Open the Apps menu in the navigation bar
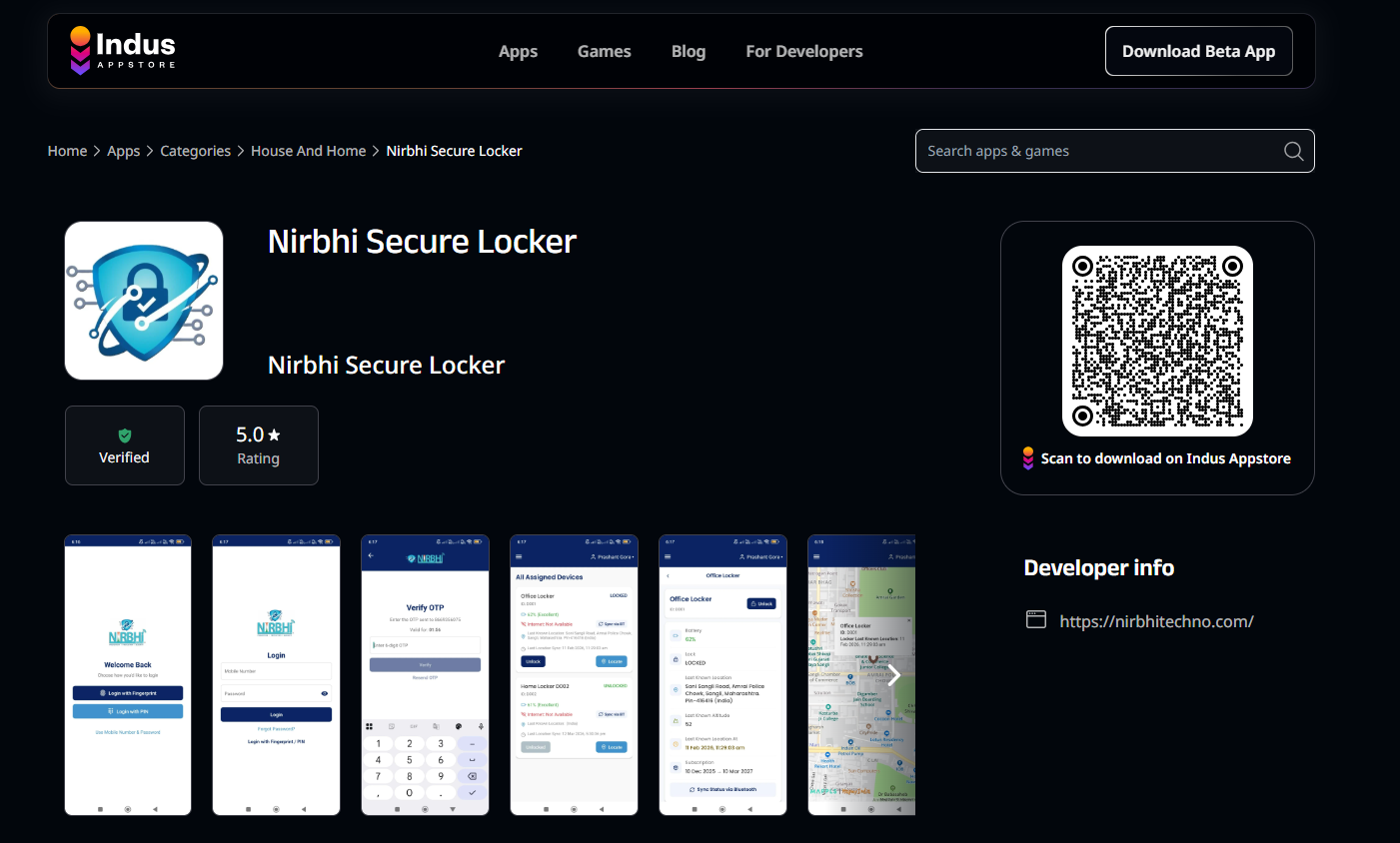1400x843 pixels. 518,51
